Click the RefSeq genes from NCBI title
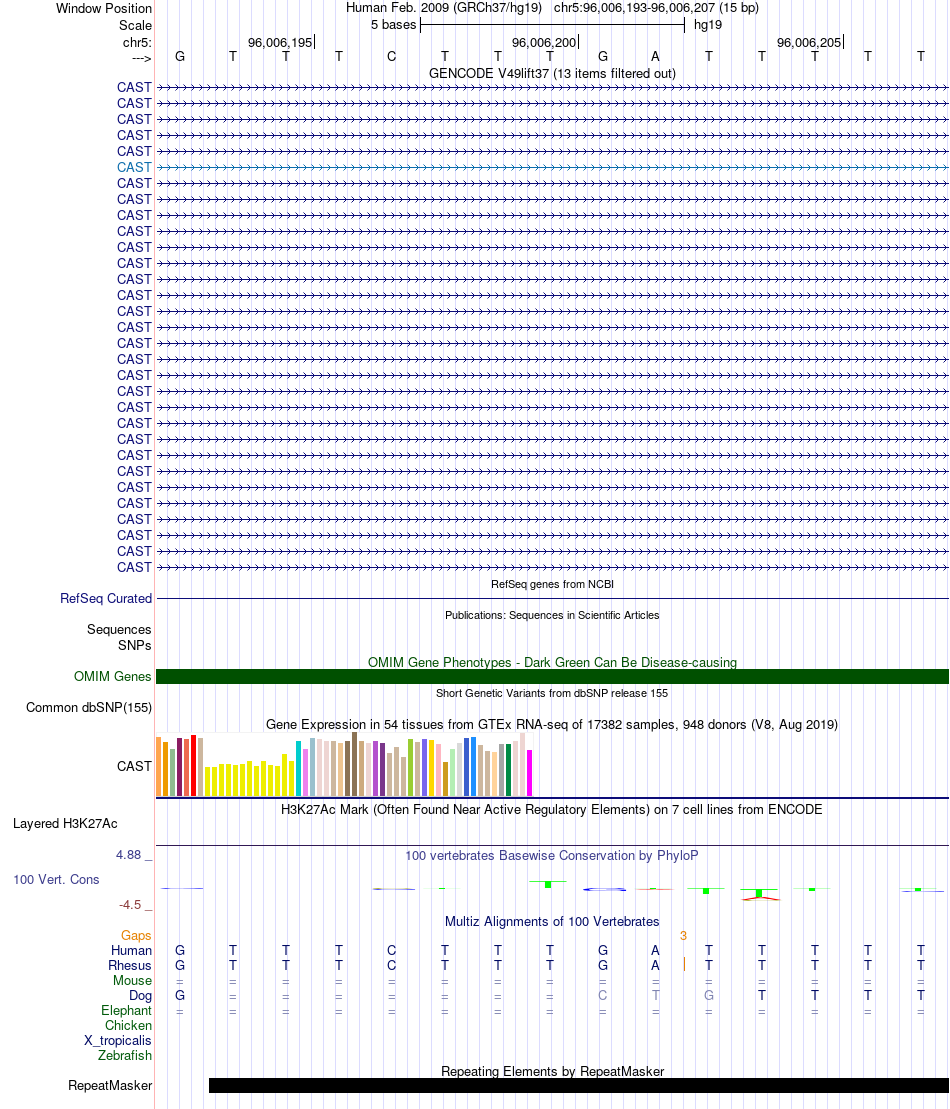This screenshot has width=950, height=1109. point(552,584)
